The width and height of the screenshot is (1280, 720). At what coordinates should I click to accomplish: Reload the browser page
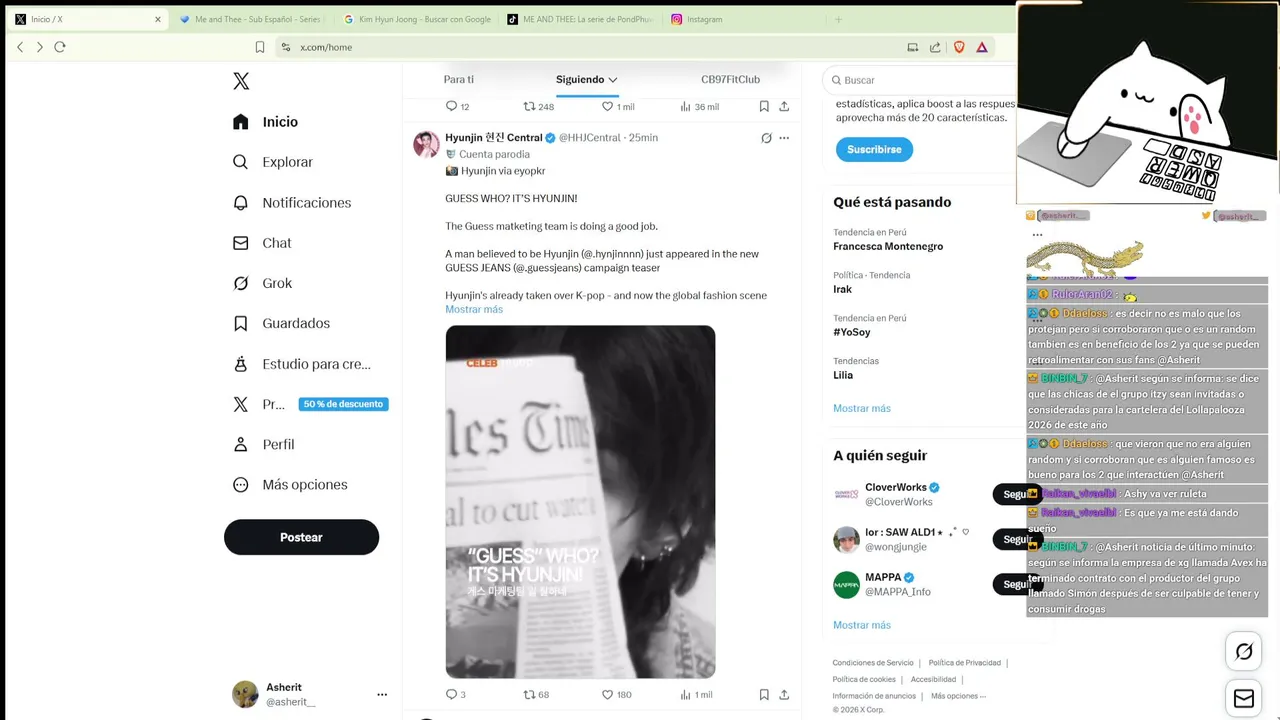point(60,47)
